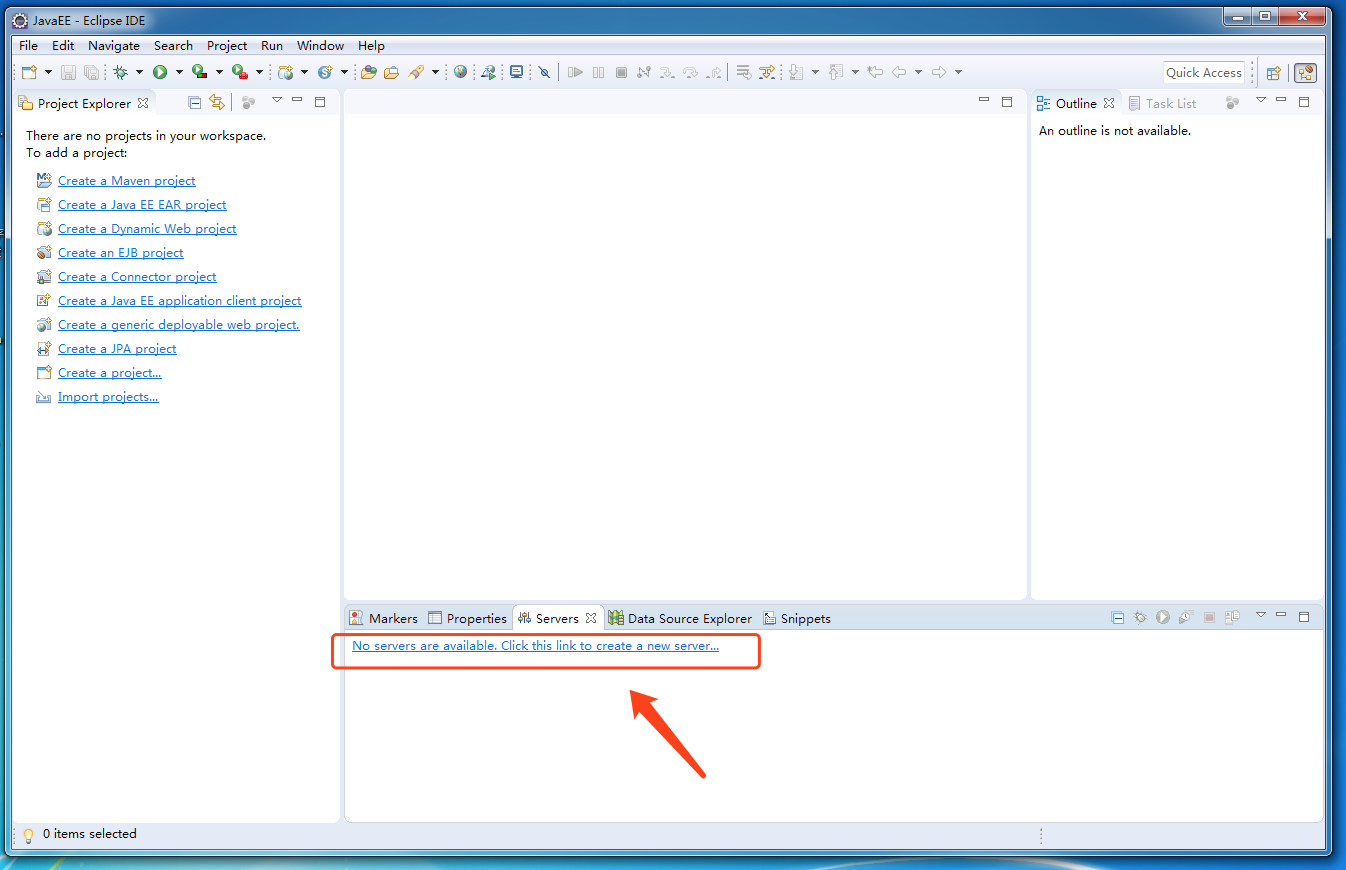
Task: Open Debug configurations dropdown arrow
Action: tap(139, 72)
